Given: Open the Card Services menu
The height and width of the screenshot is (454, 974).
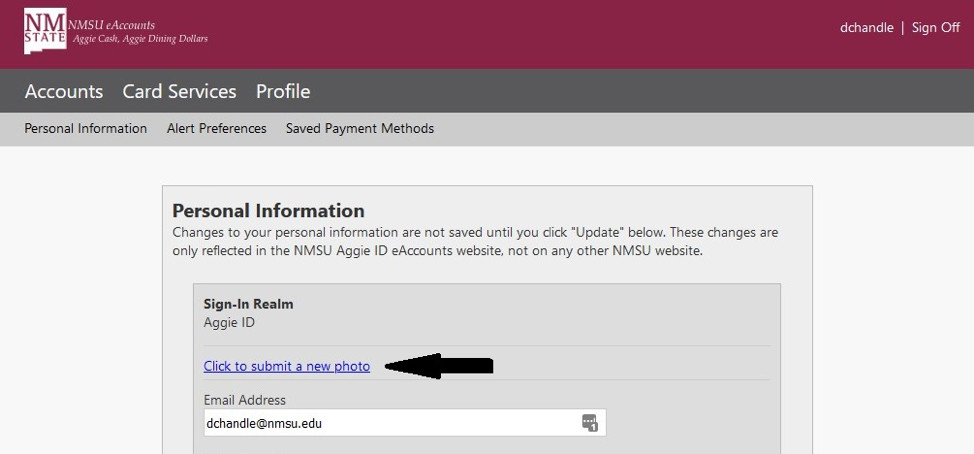Looking at the screenshot, I should click(x=180, y=91).
